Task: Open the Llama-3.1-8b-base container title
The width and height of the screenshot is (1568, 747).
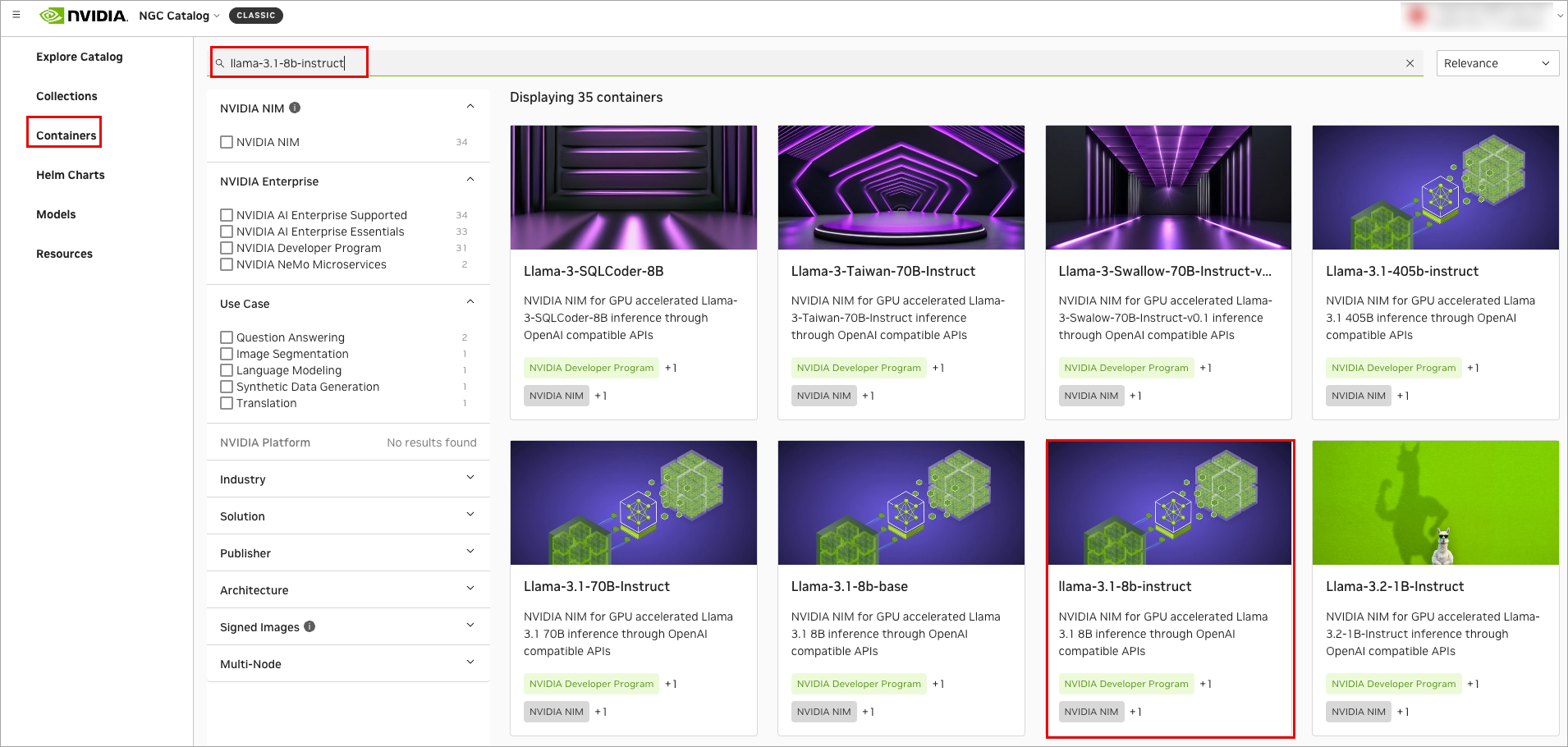Action: pyautogui.click(x=850, y=586)
